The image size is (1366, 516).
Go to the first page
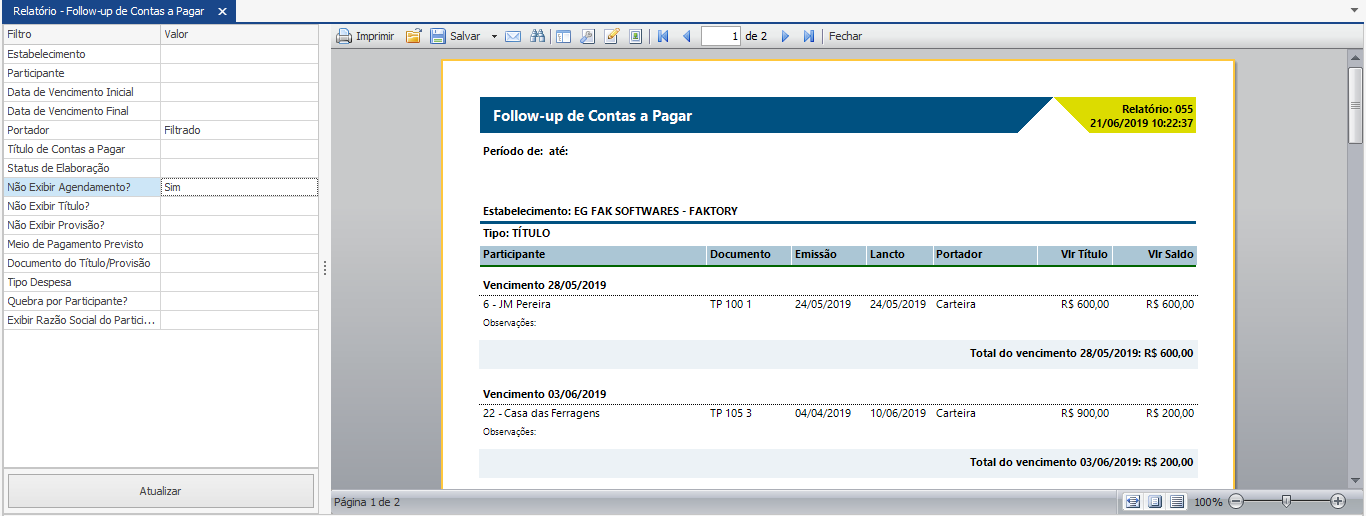click(x=662, y=36)
